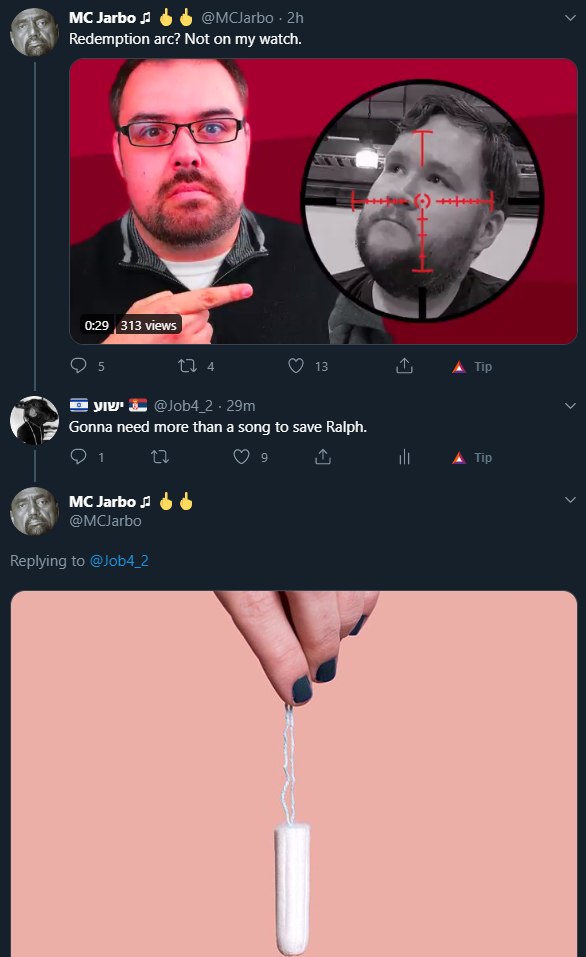Retweet the Redemption arc tweet
Viewport: 586px width, 957px height.
tap(187, 366)
